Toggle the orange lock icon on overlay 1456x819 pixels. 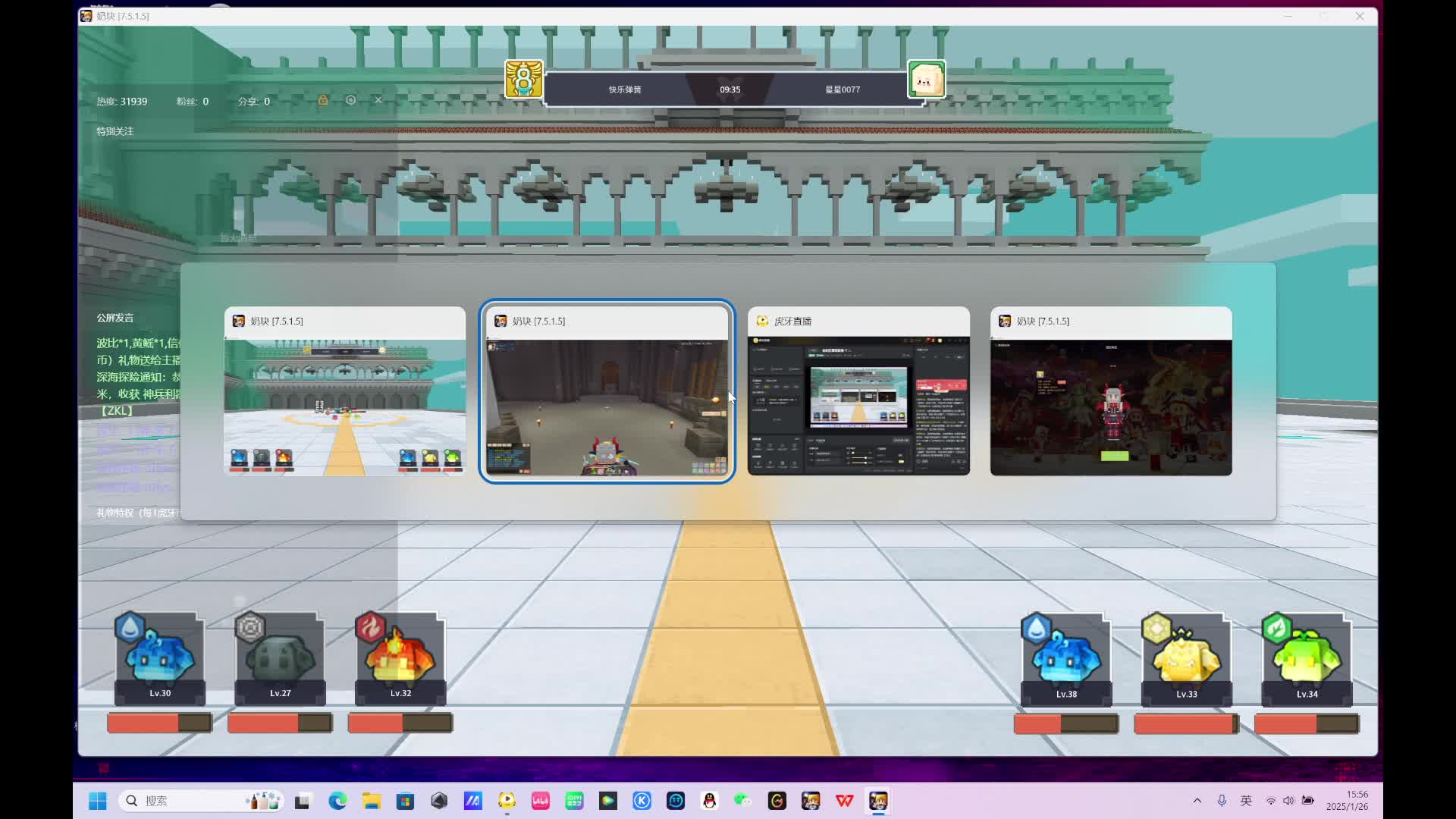point(323,100)
